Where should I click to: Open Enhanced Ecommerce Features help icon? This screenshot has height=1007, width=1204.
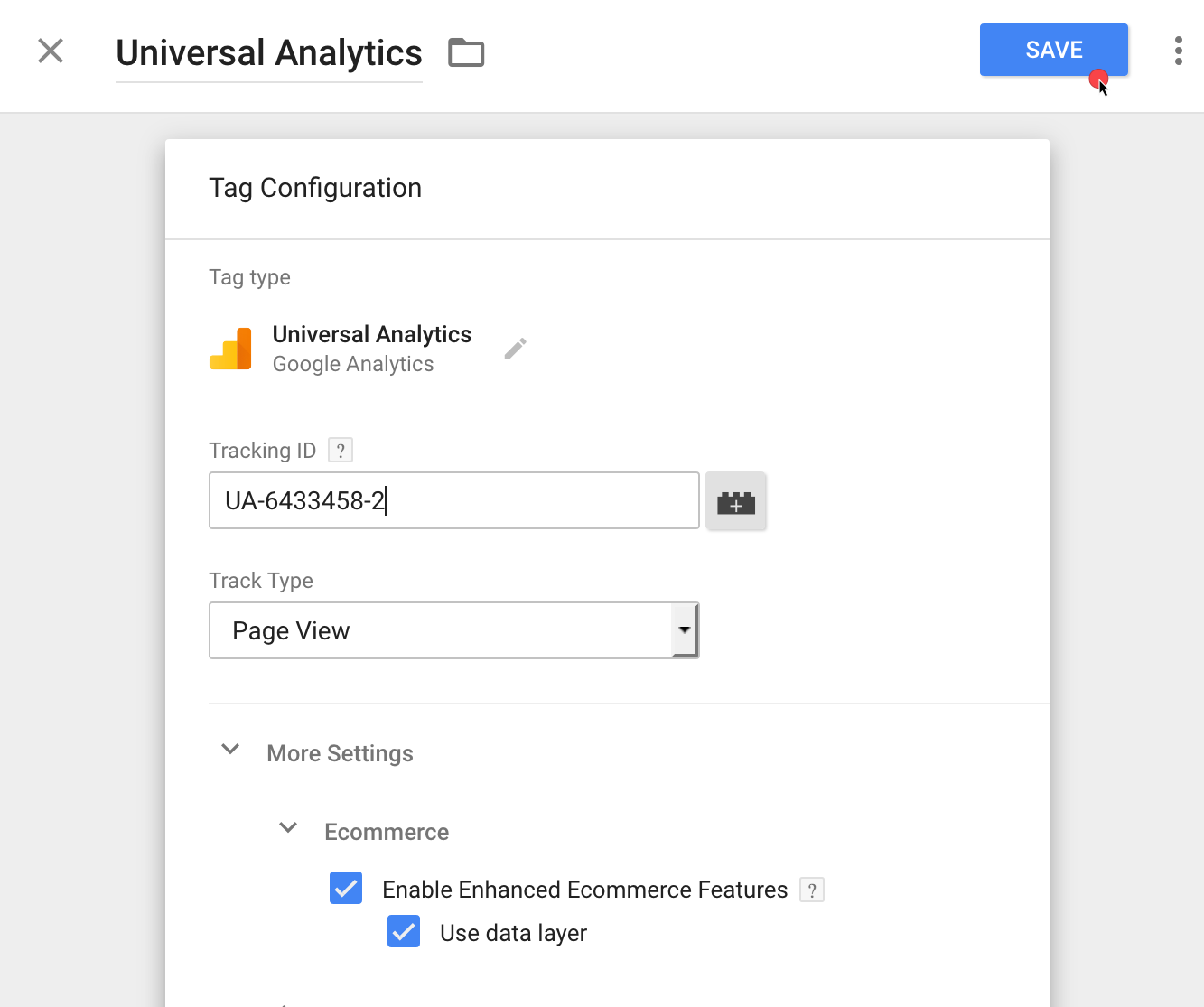tap(812, 890)
